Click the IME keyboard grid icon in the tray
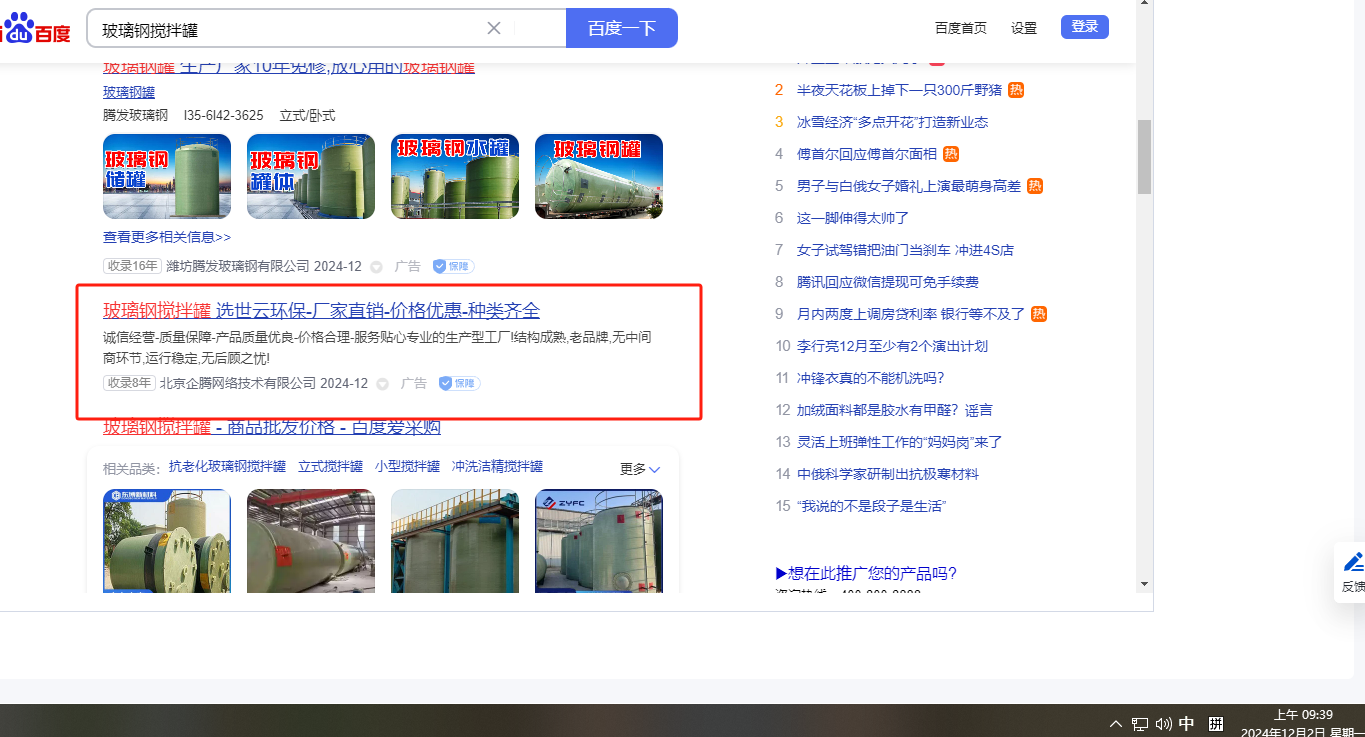Screen dimensions: 1365x737 coord(1216,724)
